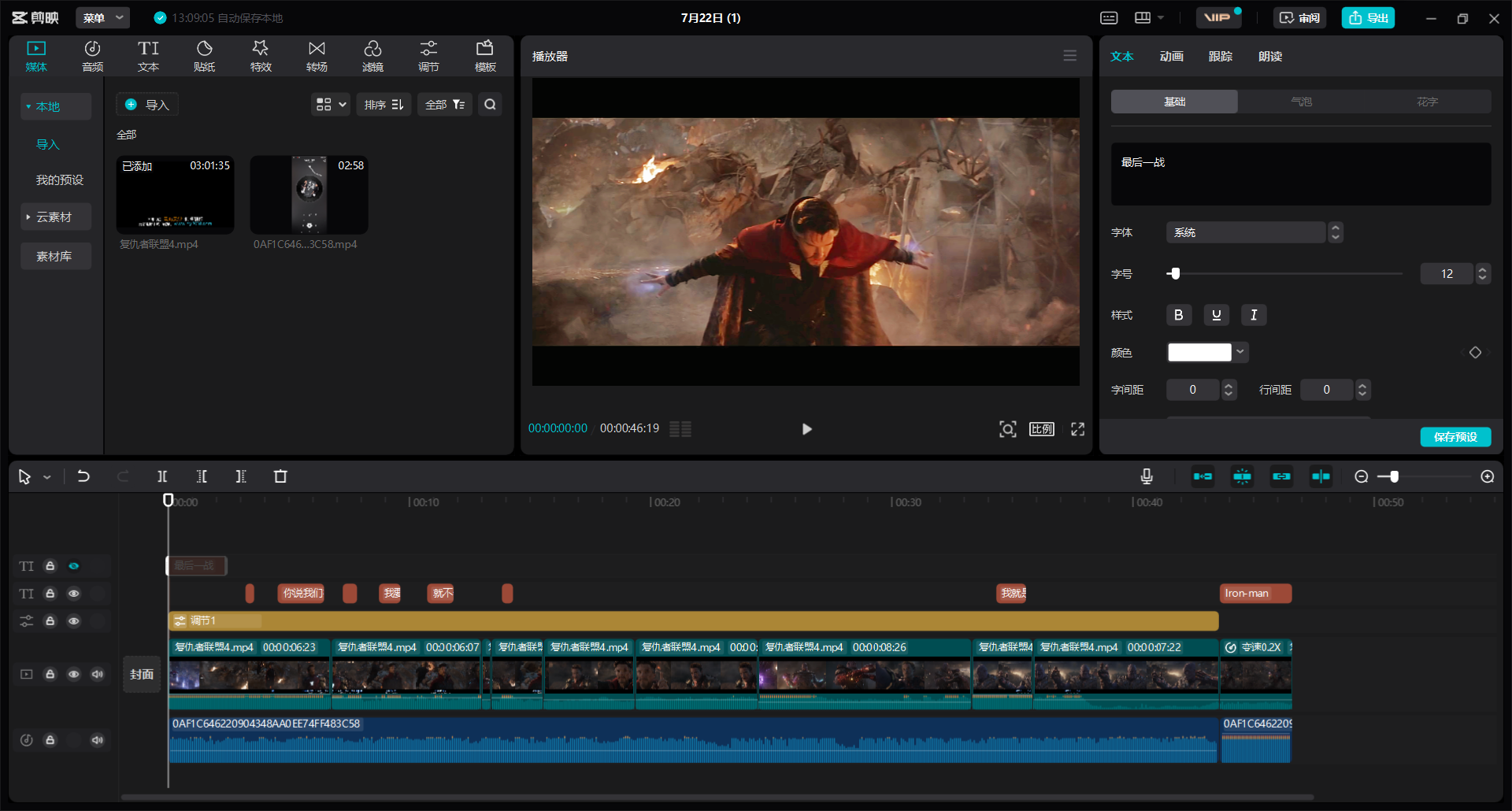Viewport: 1512px width, 811px height.
Task: Toggle auto snapping in timeline
Action: (x=1242, y=476)
